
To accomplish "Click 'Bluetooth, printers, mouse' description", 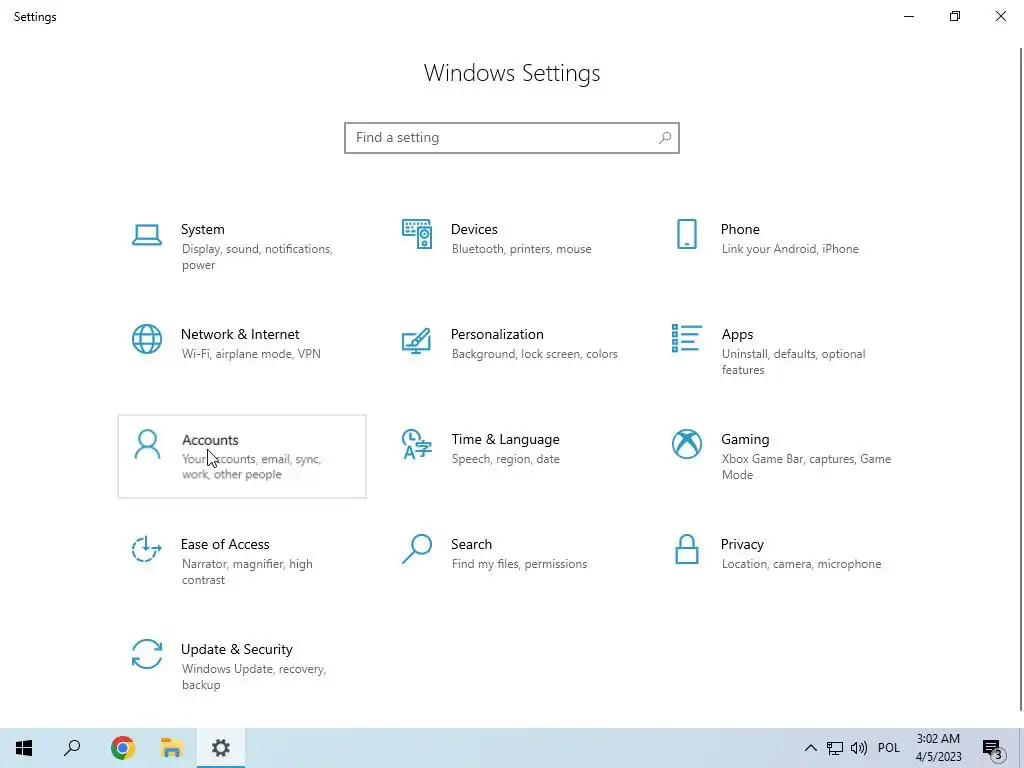I will pyautogui.click(x=521, y=249).
